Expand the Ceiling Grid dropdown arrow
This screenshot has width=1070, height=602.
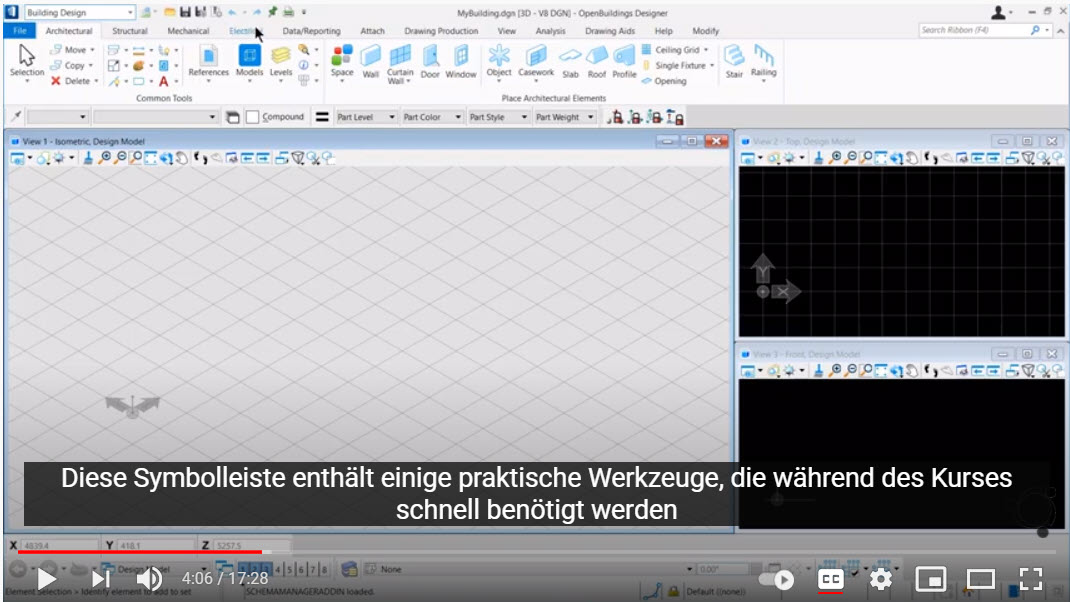[x=706, y=50]
